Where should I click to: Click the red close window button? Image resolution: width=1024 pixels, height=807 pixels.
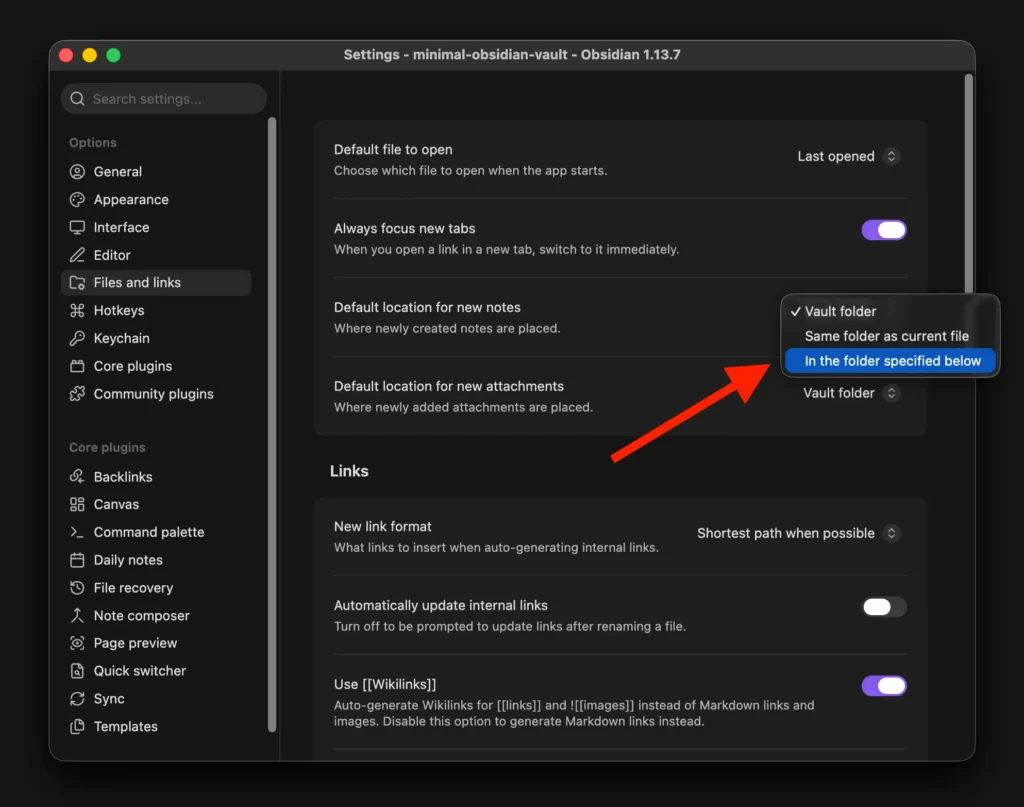point(66,55)
